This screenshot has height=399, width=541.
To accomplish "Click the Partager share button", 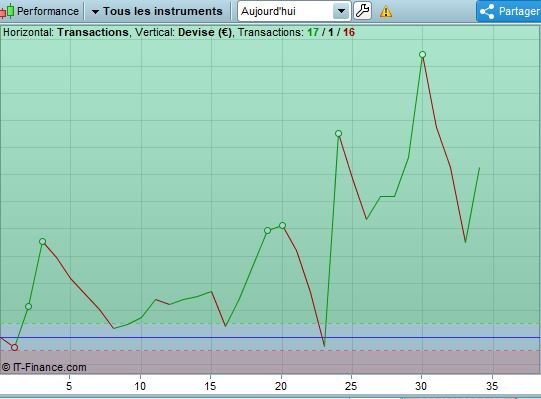I will point(509,11).
